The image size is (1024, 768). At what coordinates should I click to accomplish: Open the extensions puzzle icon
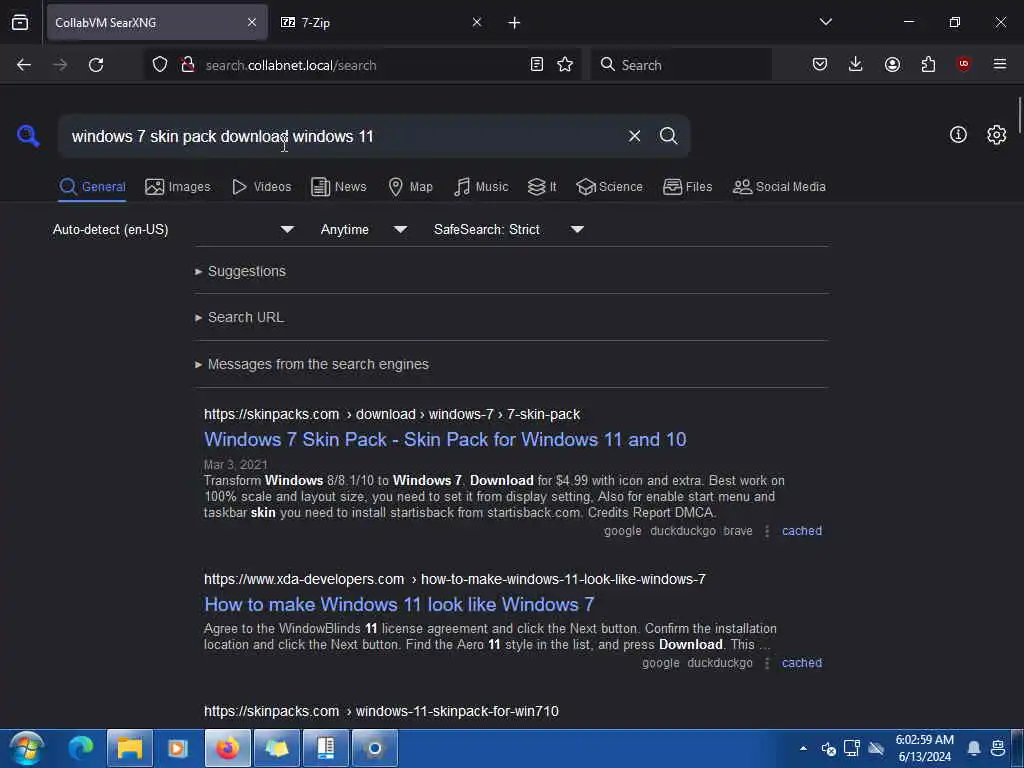point(928,65)
